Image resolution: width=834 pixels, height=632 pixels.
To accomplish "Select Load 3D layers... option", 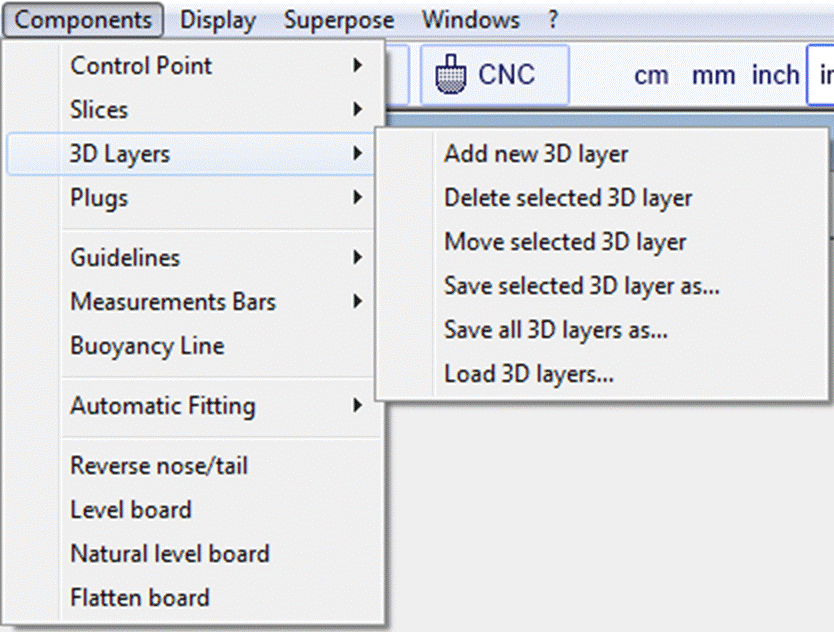I will point(529,374).
